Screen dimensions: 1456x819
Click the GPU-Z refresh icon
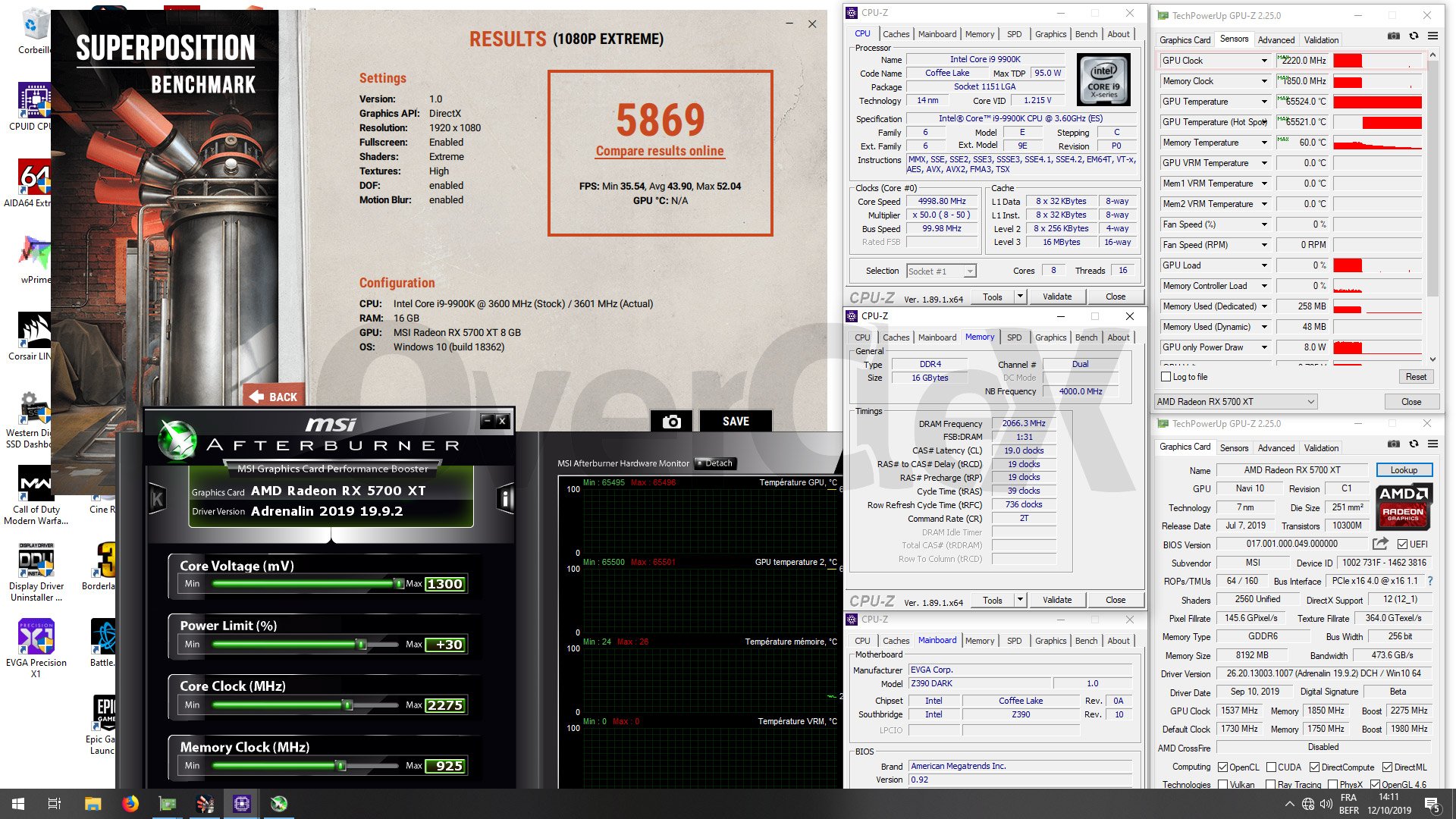coord(1414,36)
